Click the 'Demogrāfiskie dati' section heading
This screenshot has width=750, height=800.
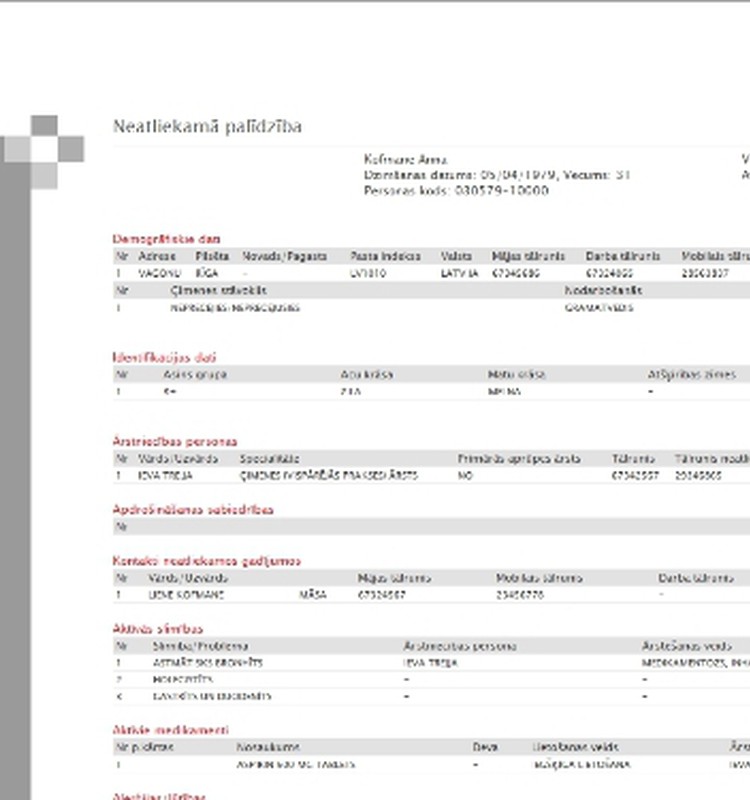pos(166,239)
